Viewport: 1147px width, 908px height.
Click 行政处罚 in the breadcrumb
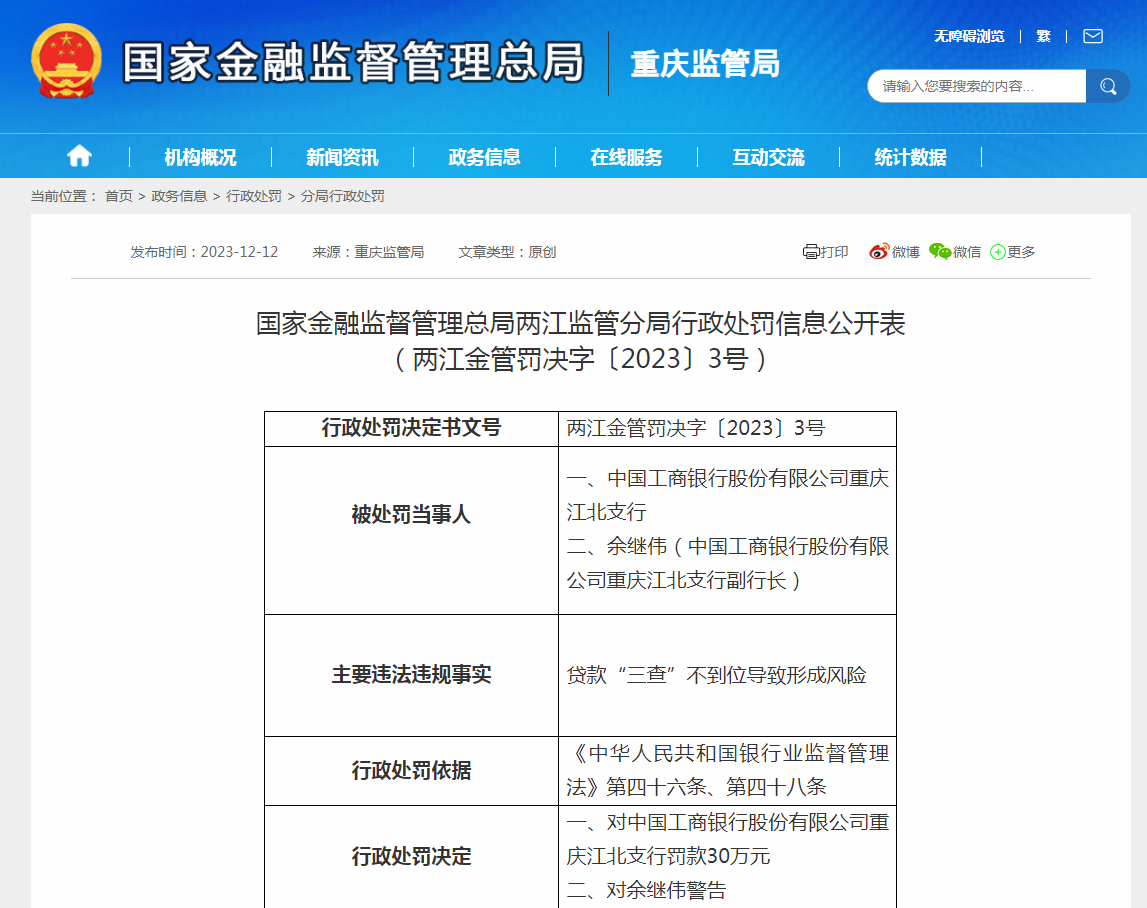coord(254,196)
